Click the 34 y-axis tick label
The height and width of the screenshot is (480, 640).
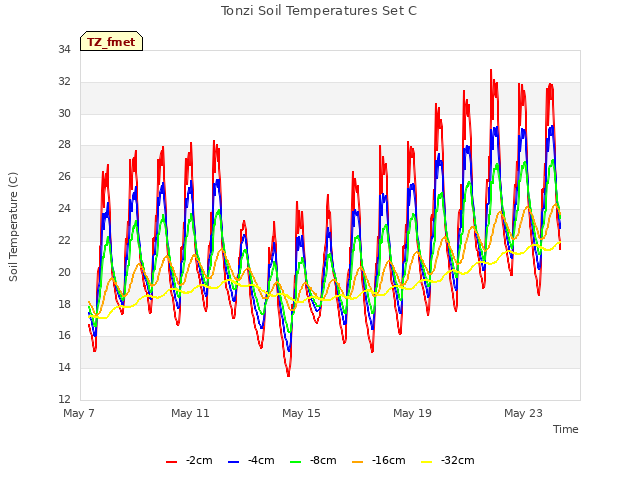64,50
